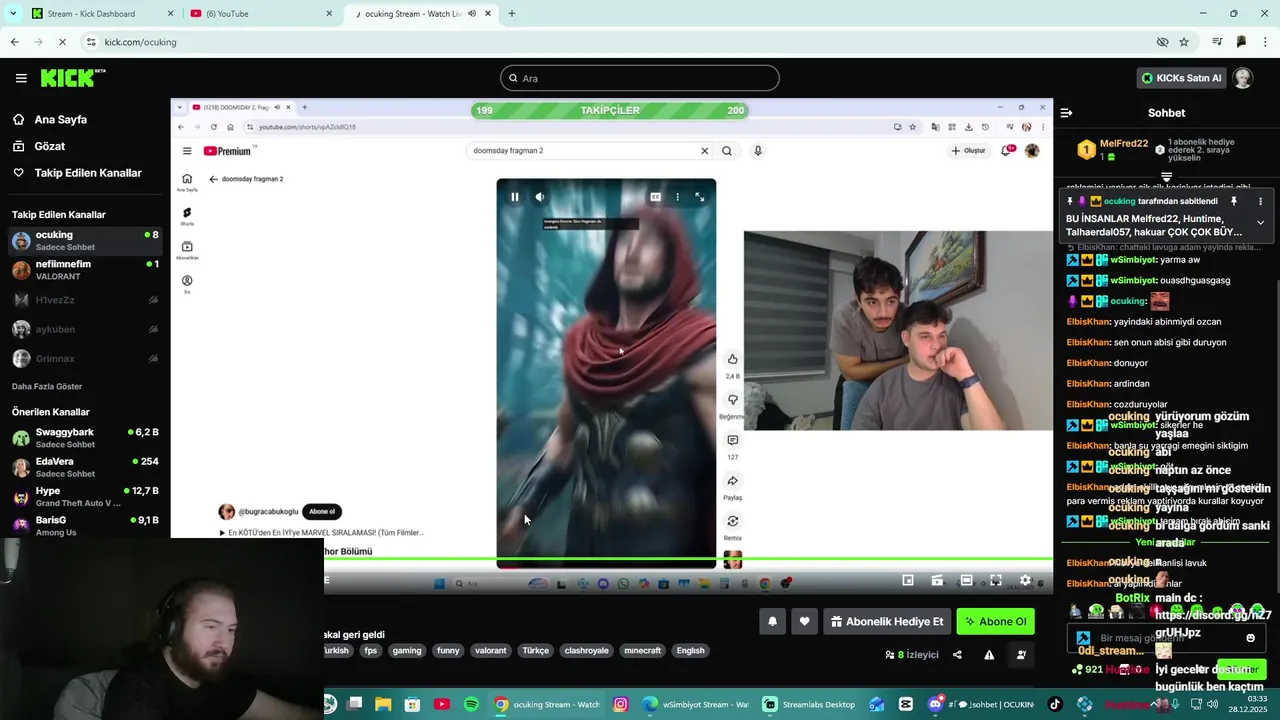Collapse the Sohbet chat panel
Image resolution: width=1280 pixels, height=720 pixels.
pos(1066,113)
